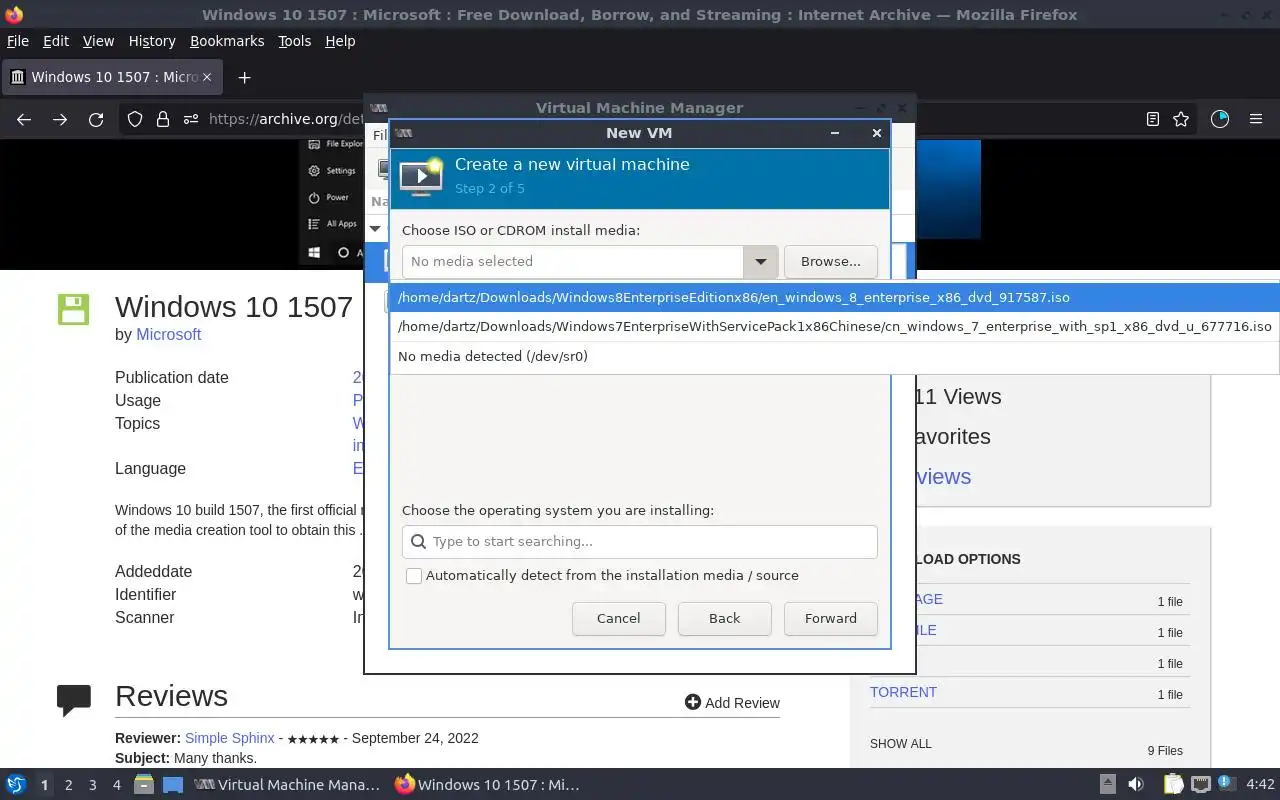Click the archive.org URL in address bar
1280x800 pixels.
(285, 119)
